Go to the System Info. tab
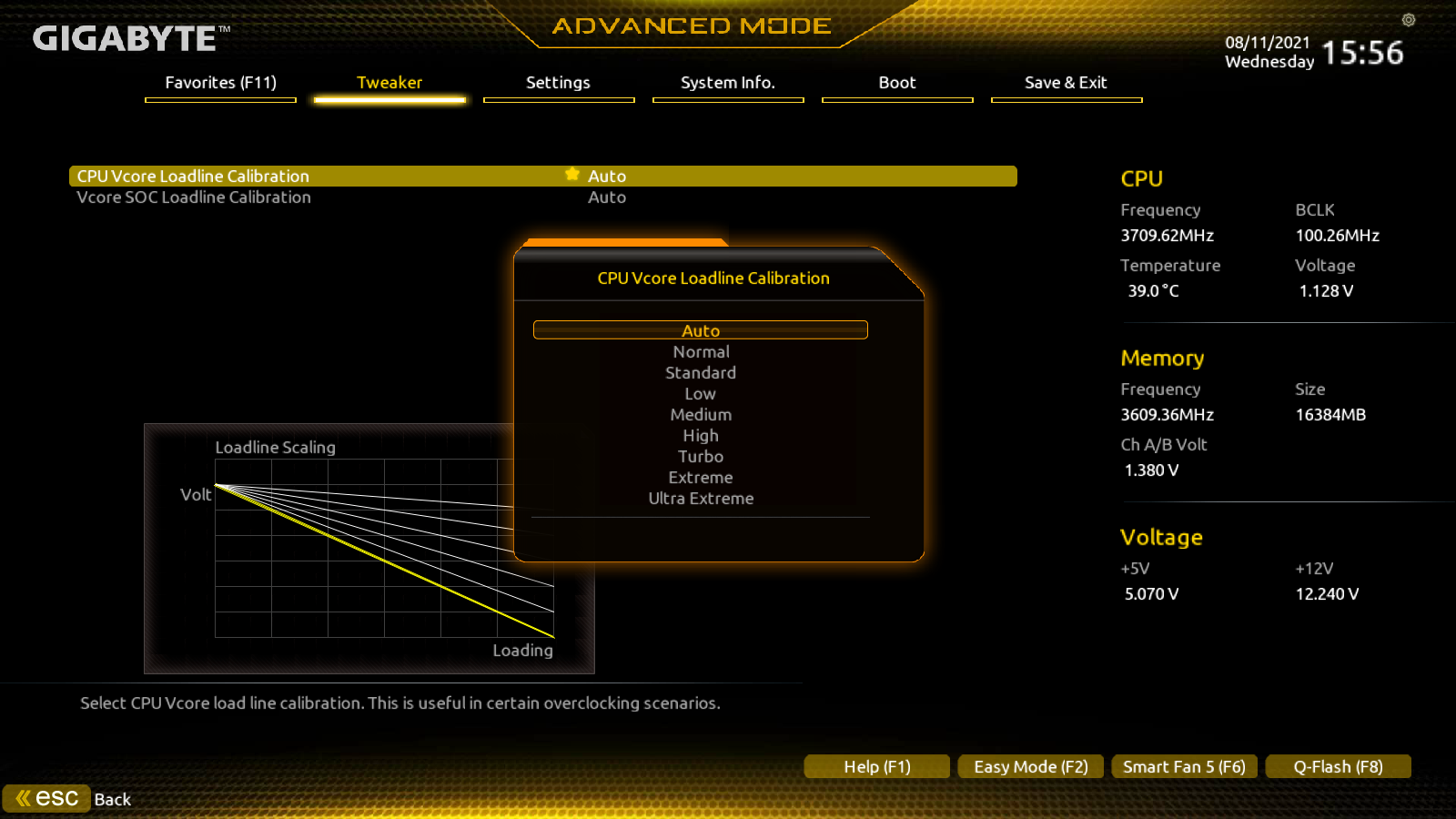 click(728, 83)
